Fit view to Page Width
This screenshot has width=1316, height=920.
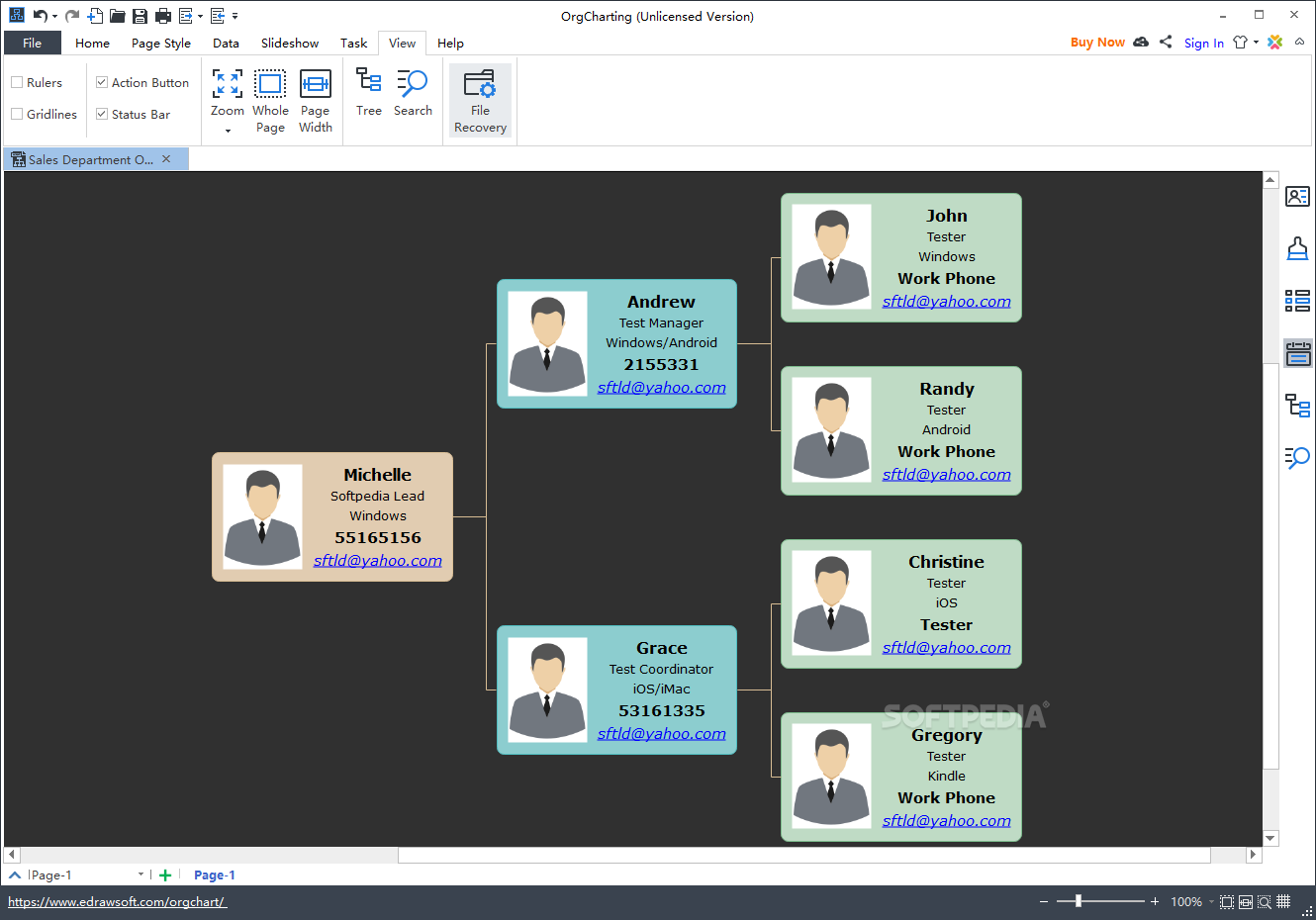pos(316,101)
